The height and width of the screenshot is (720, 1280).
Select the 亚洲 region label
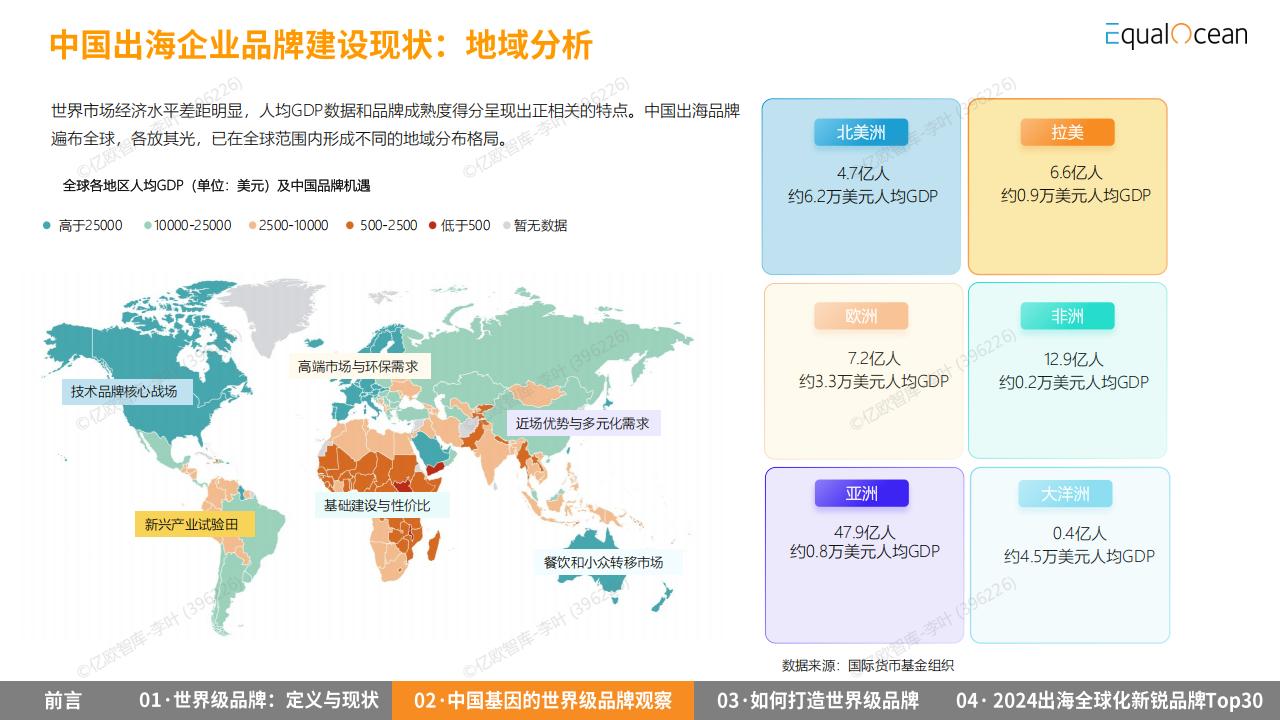pyautogui.click(x=861, y=493)
